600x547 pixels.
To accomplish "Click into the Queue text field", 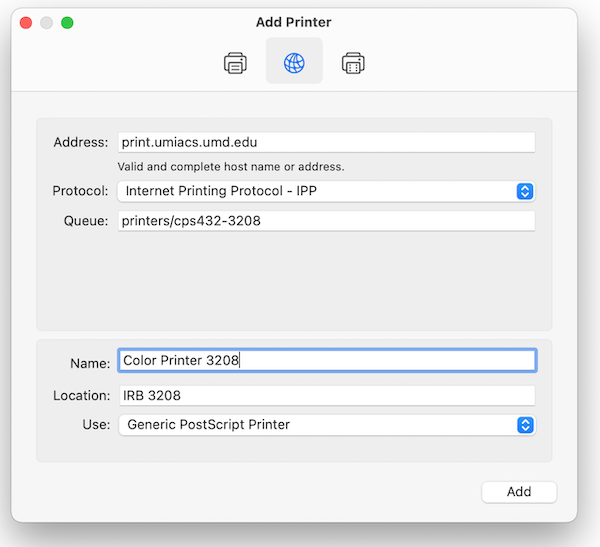I will click(326, 221).
